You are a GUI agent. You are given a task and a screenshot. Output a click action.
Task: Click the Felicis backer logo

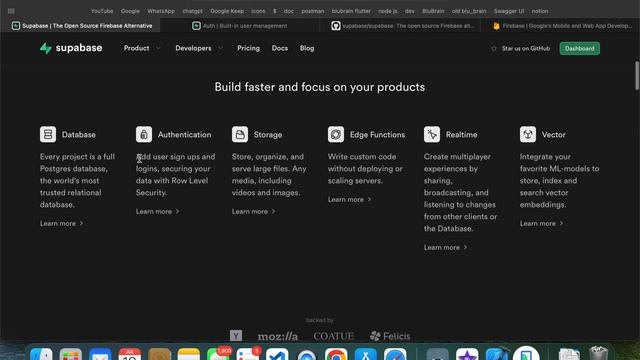(x=390, y=336)
